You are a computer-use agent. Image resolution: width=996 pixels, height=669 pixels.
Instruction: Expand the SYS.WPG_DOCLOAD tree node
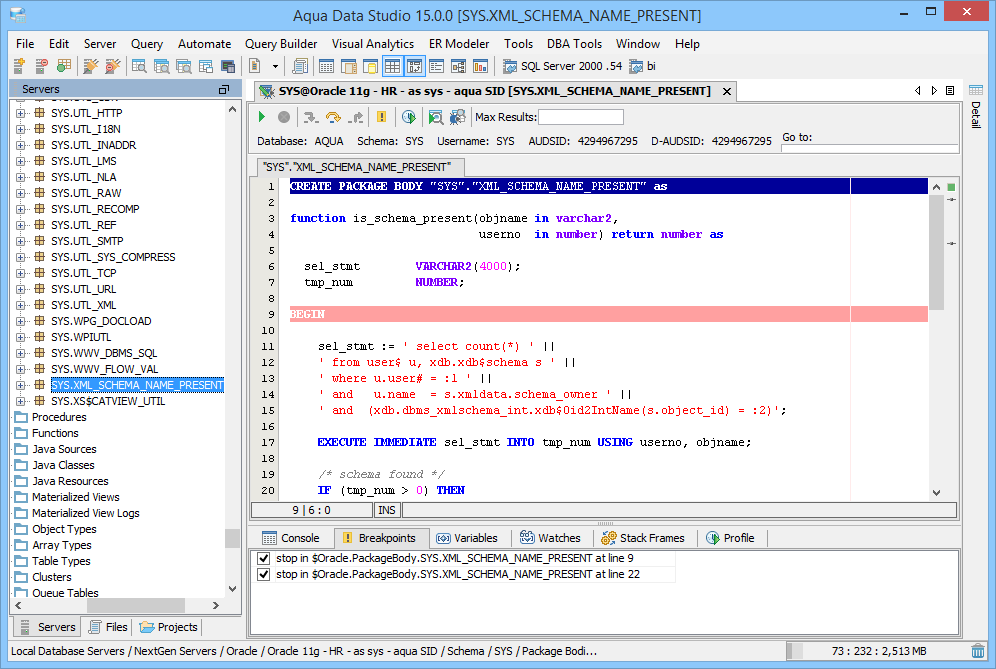tap(20, 321)
